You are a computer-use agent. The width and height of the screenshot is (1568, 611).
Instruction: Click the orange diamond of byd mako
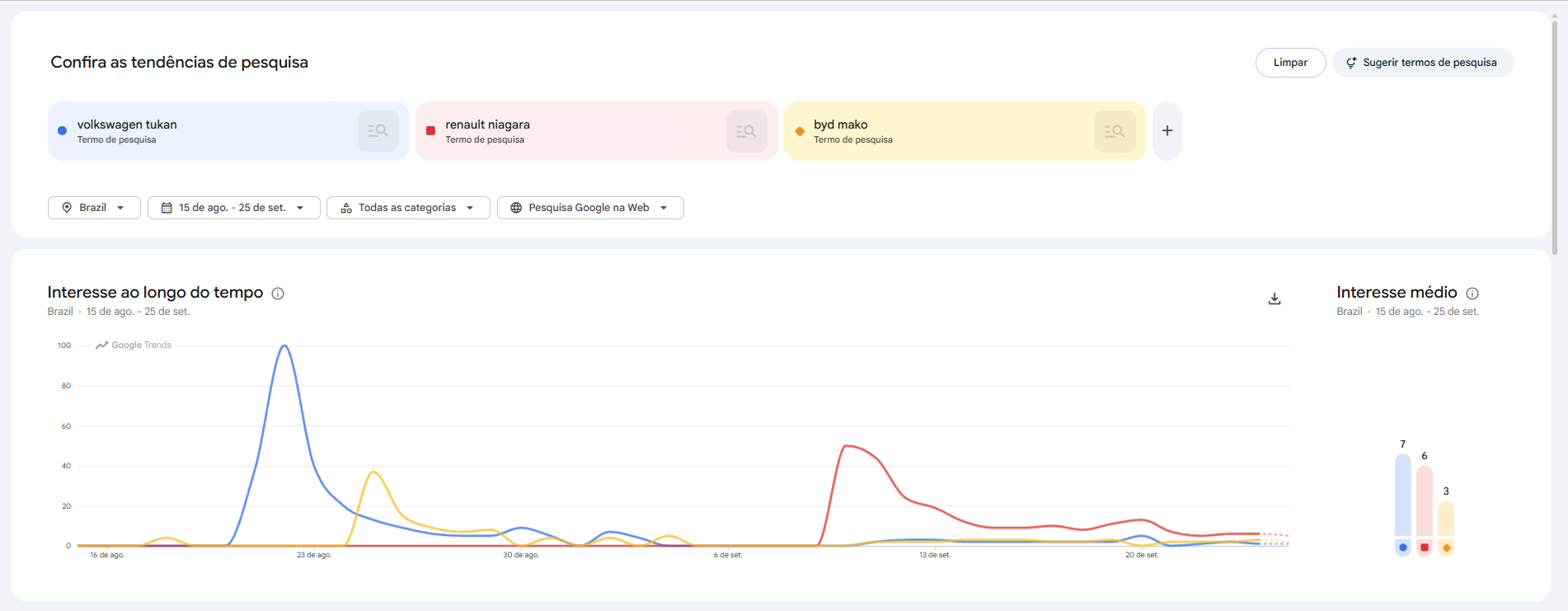click(x=800, y=131)
